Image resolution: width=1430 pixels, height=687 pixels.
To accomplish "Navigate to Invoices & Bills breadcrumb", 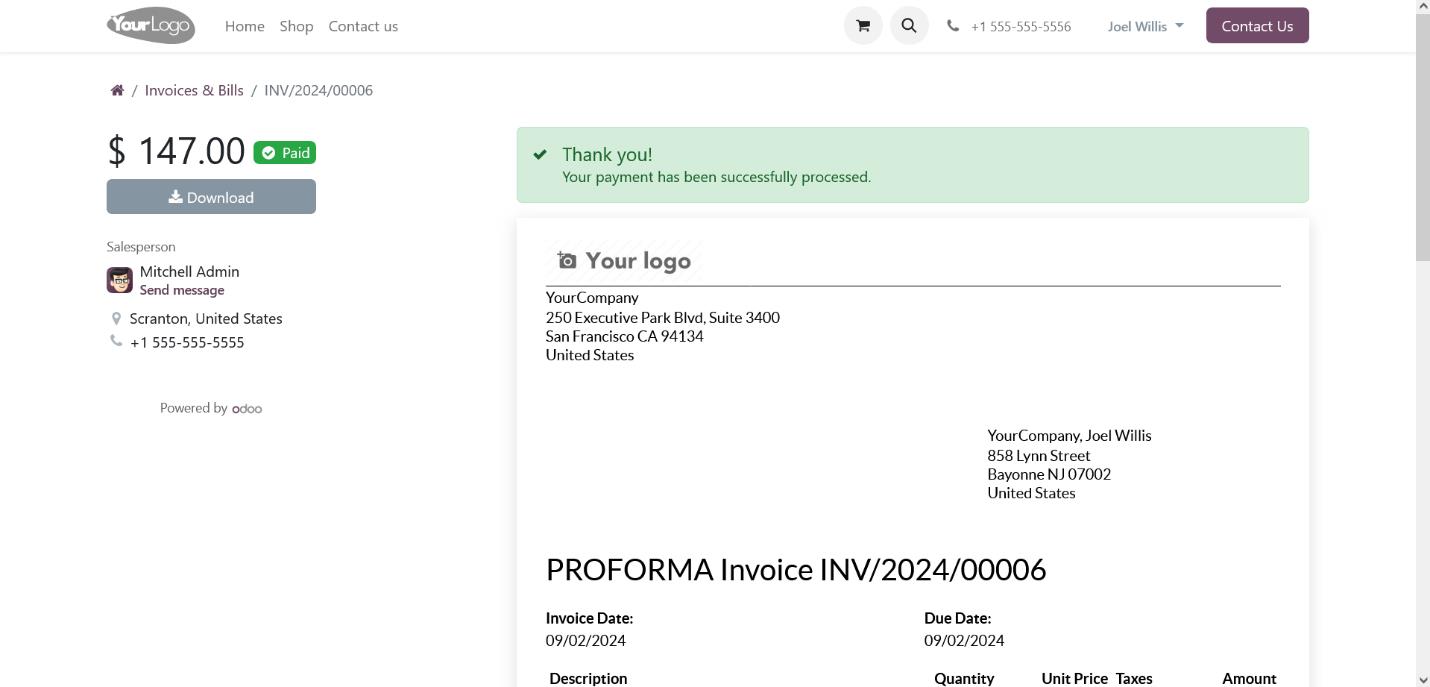I will [194, 90].
